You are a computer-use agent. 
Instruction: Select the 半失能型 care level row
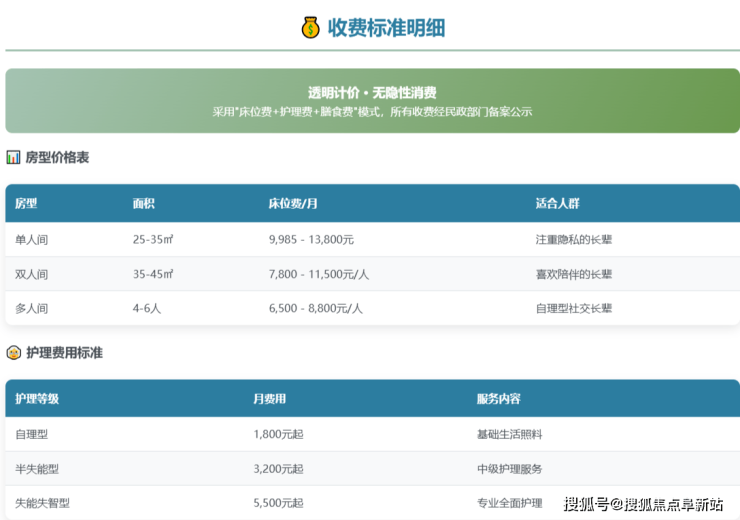[38, 468]
